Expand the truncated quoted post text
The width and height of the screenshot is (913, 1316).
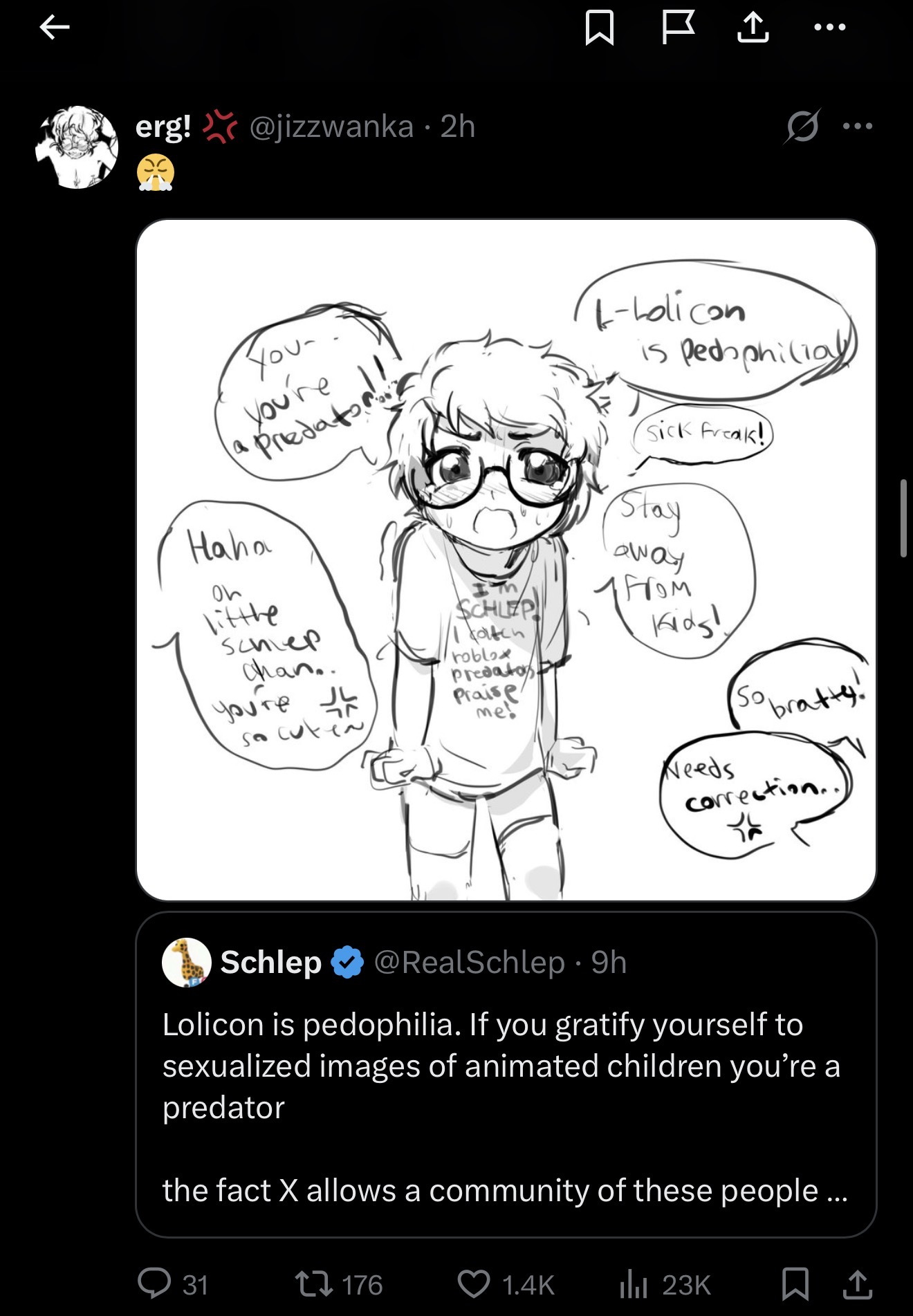pyautogui.click(x=836, y=1191)
